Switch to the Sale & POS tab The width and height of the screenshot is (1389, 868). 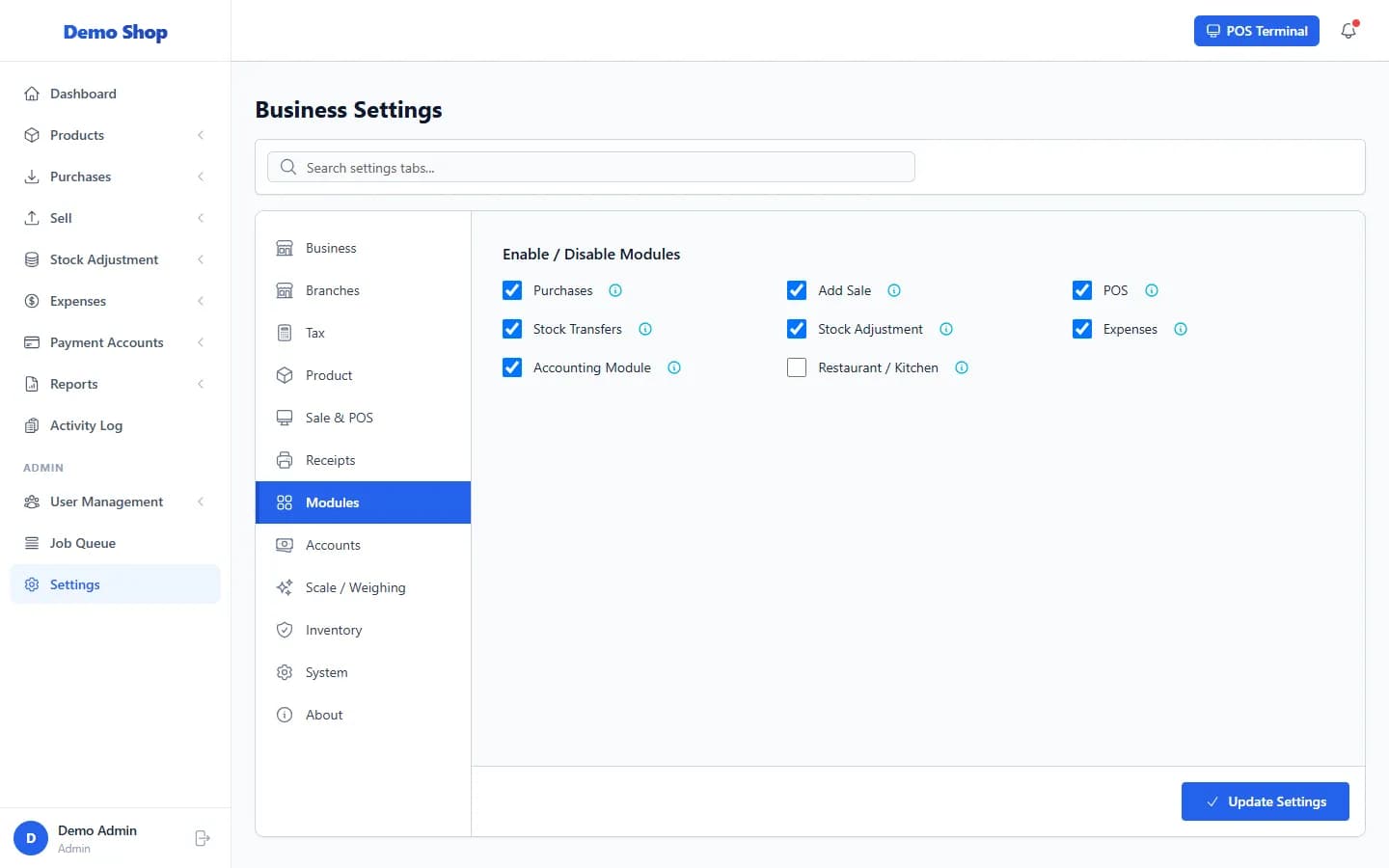click(363, 418)
